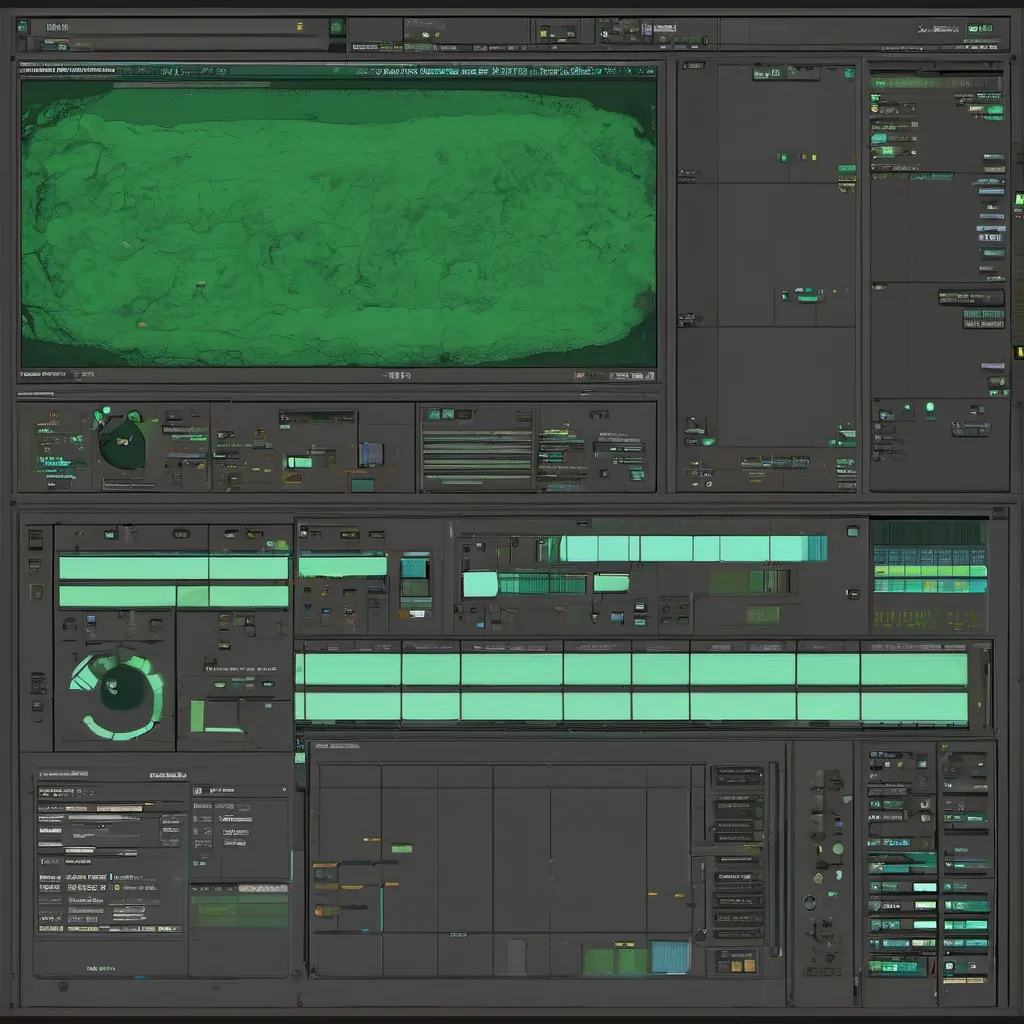
Task: Select the header strip above the terrain viewport
Action: click(x=338, y=71)
